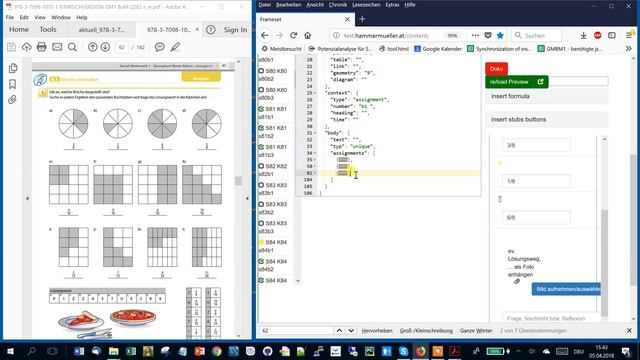Toggle the S81 K81 s81b1 checked status
This screenshot has height=360, width=640.
pyautogui.click(x=261, y=109)
